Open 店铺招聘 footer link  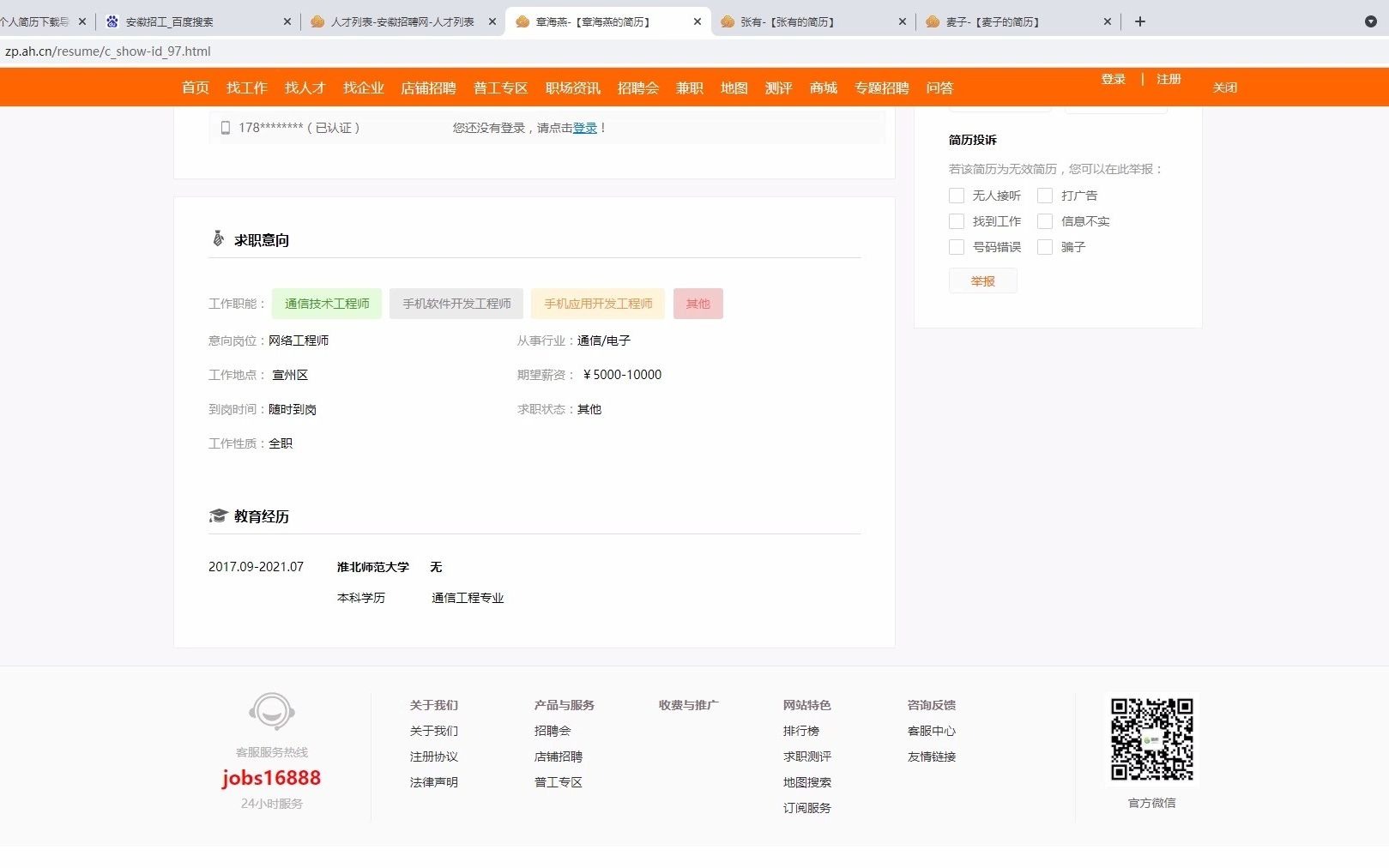click(x=559, y=756)
